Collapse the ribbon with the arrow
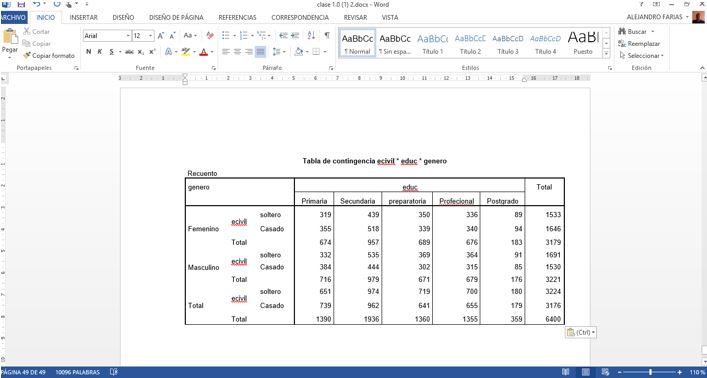This screenshot has height=378, width=707. coord(702,68)
